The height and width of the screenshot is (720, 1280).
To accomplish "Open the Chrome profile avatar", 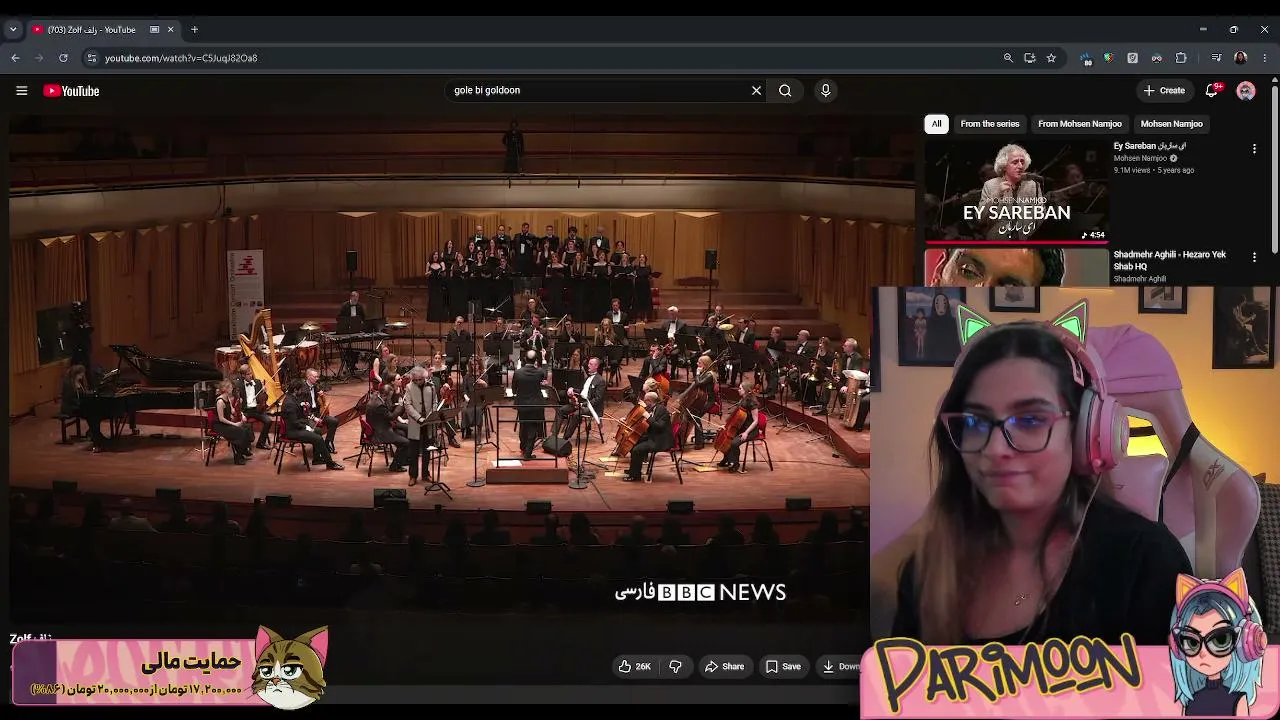I will (1240, 58).
